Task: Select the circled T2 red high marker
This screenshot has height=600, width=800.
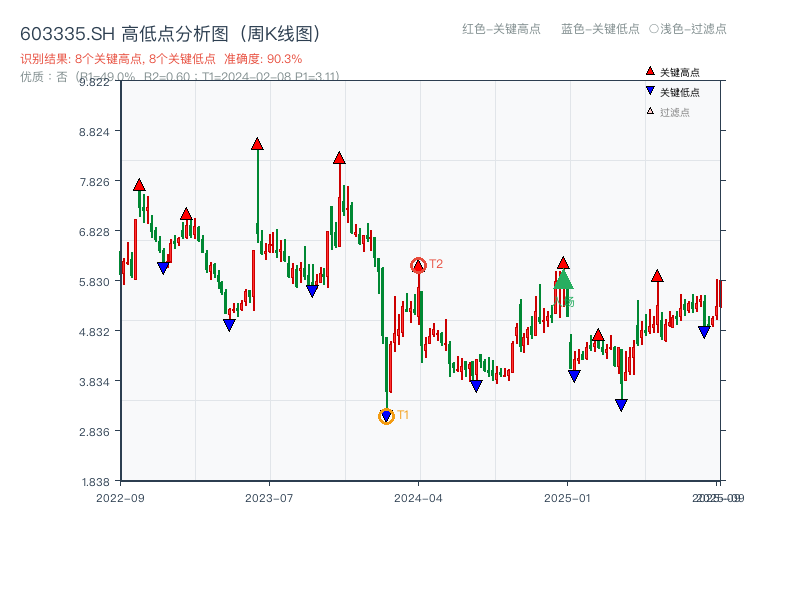Action: click(419, 264)
